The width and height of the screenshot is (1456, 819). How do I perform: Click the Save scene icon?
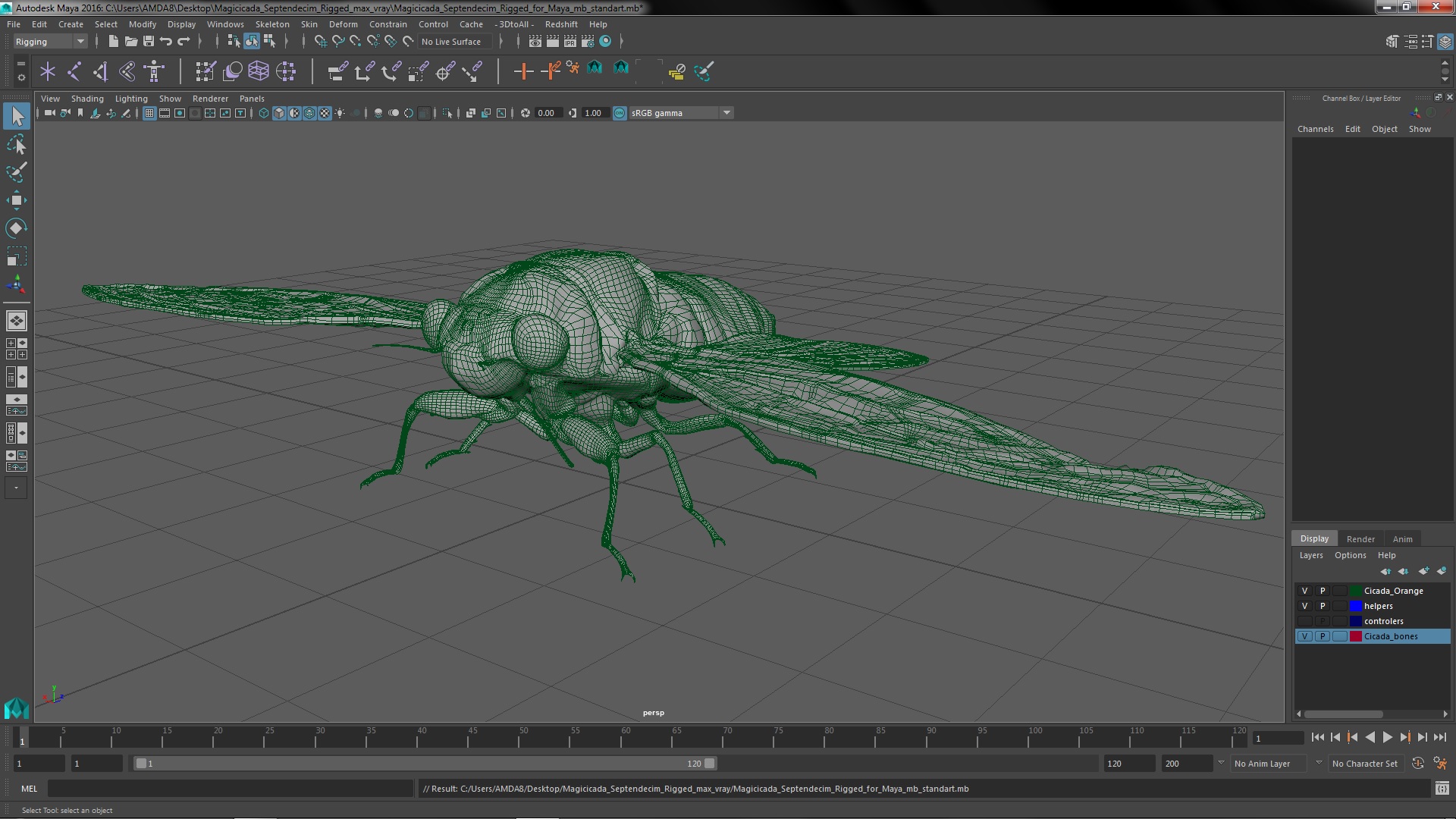pyautogui.click(x=149, y=42)
